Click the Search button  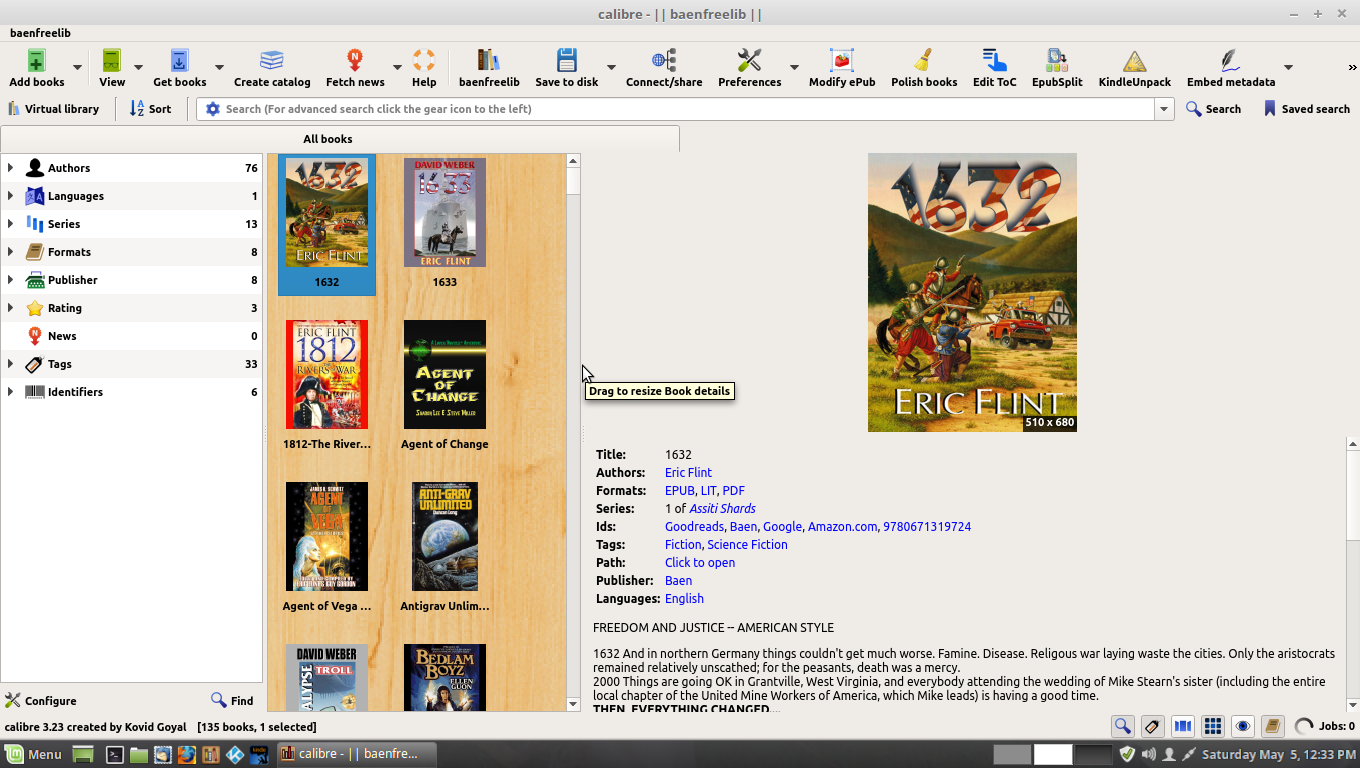[x=1213, y=109]
